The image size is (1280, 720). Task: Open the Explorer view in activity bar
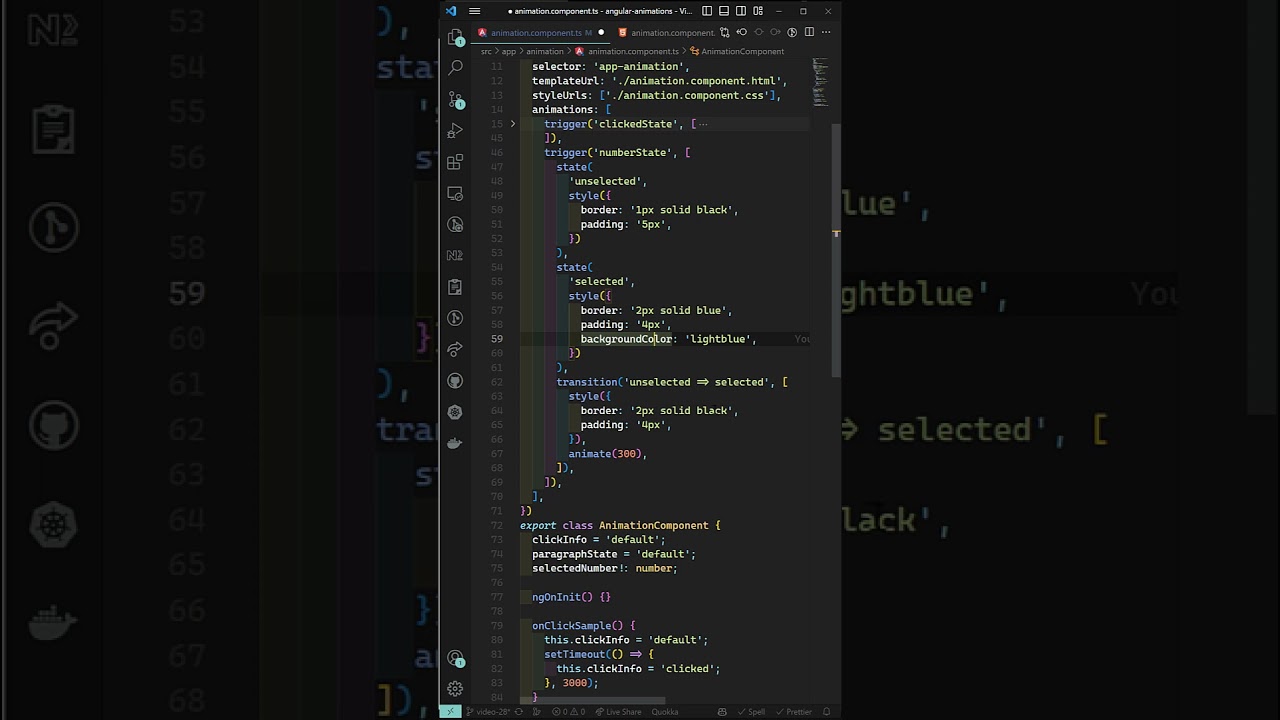tap(455, 37)
